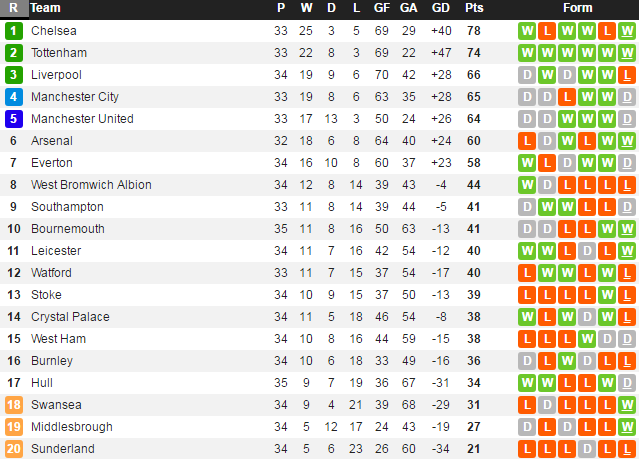This screenshot has width=639, height=459.
Task: Click Liverpool's first form box showing D
Action: pyautogui.click(x=527, y=74)
